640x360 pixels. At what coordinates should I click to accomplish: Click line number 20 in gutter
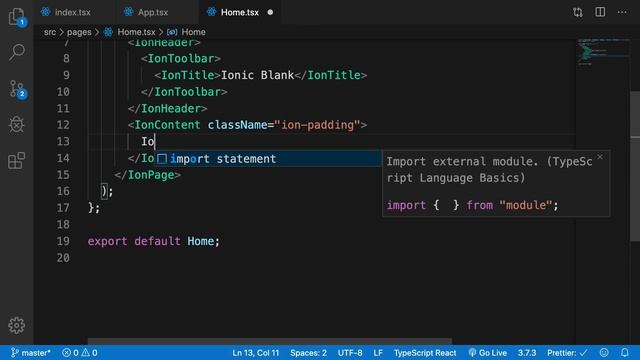[x=63, y=258]
